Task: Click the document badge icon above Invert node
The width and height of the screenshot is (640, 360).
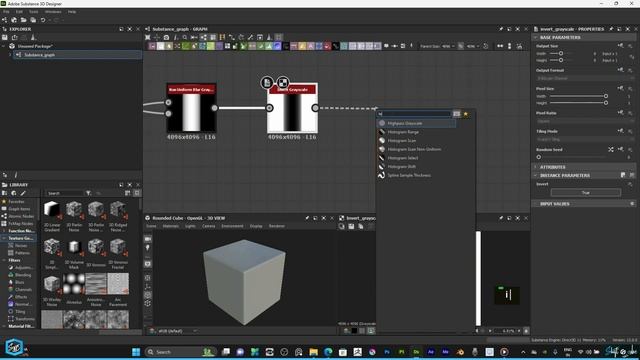Action: pyautogui.click(x=267, y=82)
